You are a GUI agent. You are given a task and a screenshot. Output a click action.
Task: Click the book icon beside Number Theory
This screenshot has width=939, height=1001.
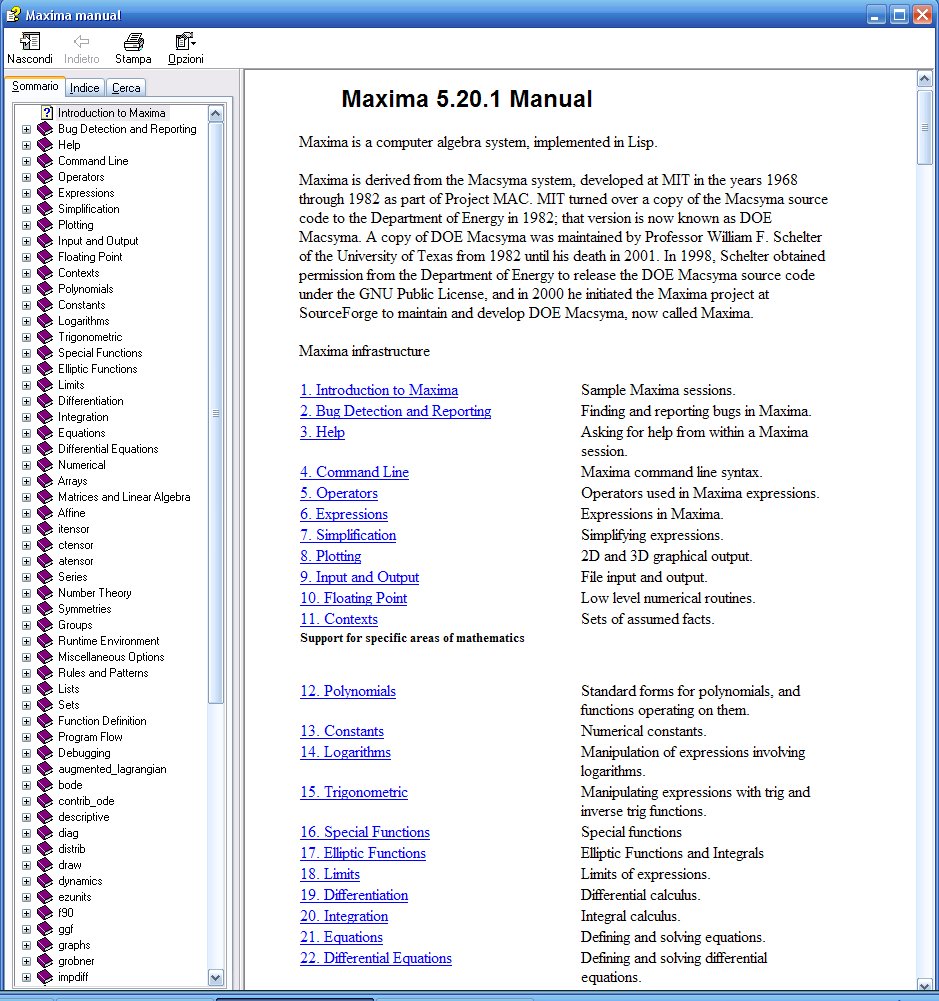pos(45,593)
